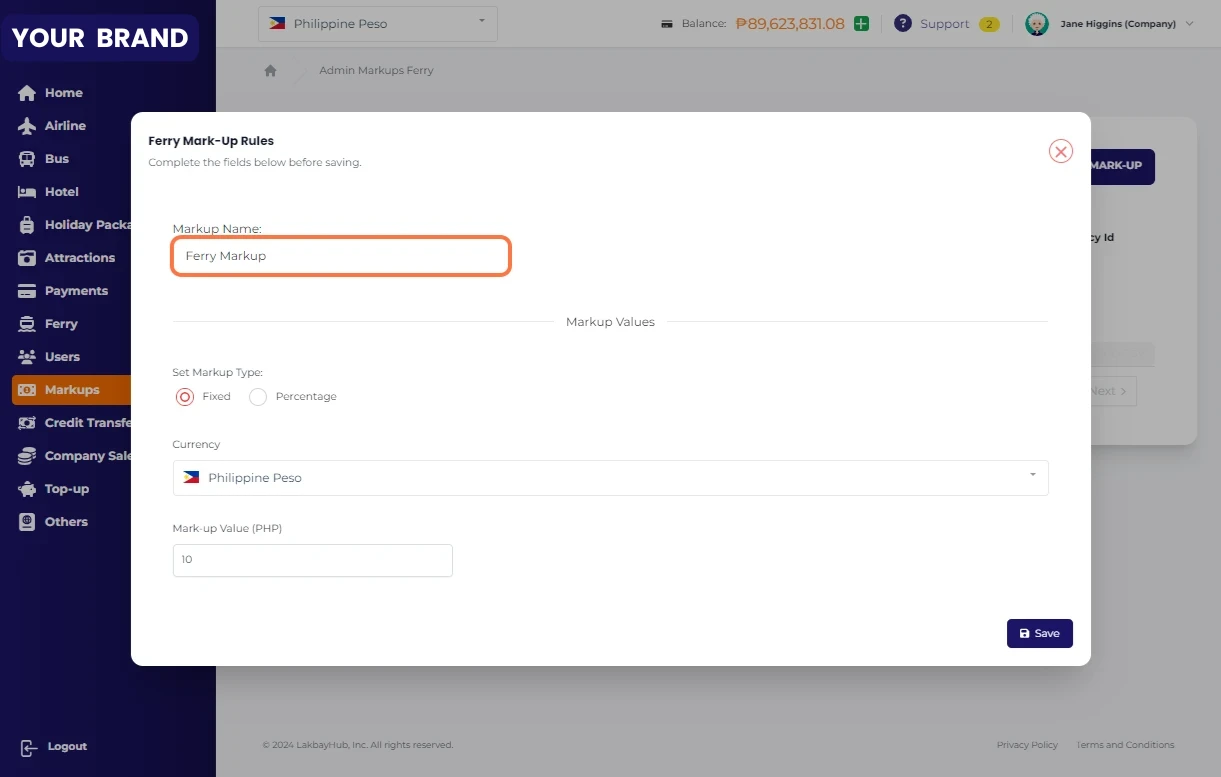1221x777 pixels.
Task: Open Airline via its airplane icon
Action: [x=27, y=126]
